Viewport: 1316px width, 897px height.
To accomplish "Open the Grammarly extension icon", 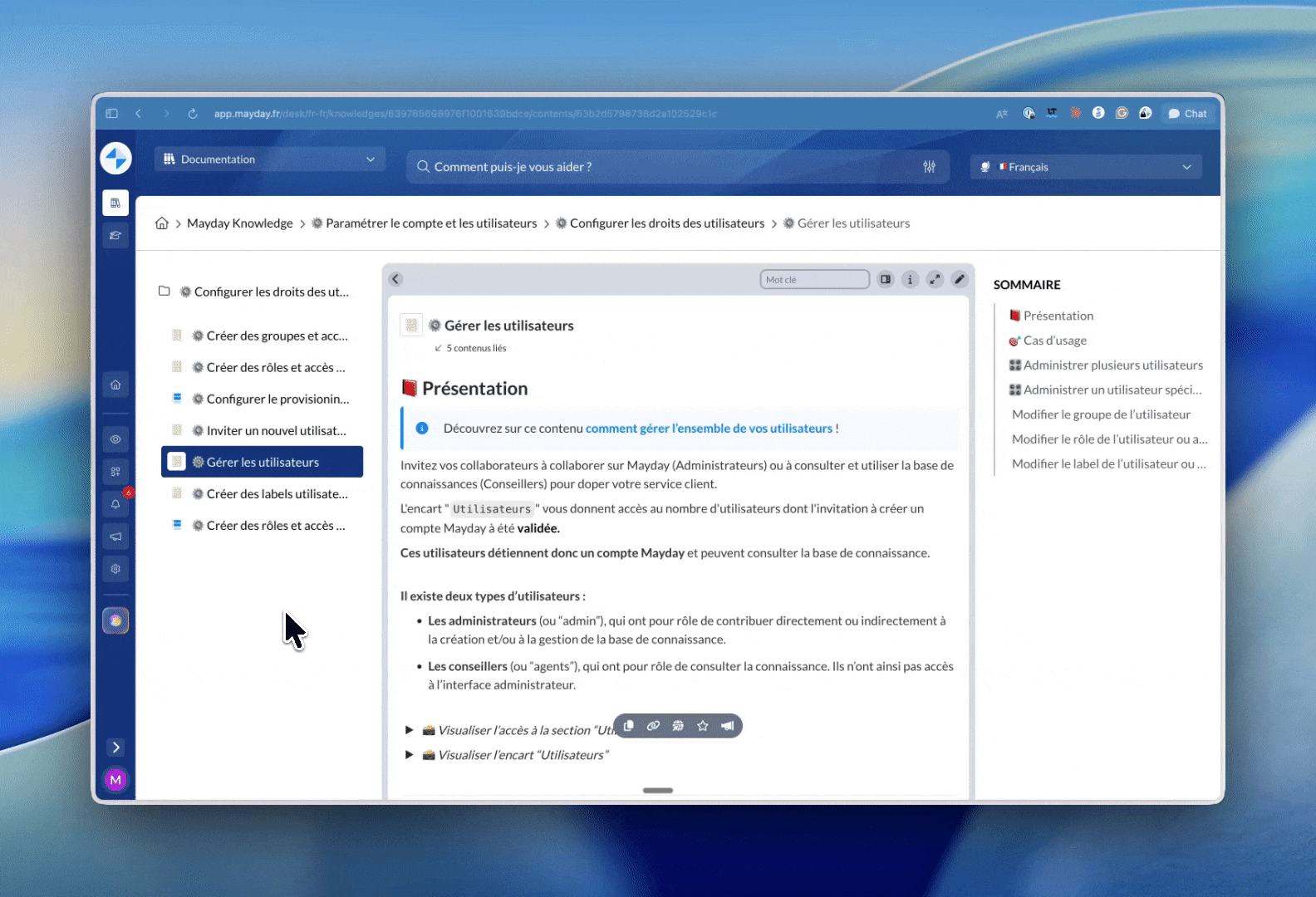I will tap(1122, 113).
